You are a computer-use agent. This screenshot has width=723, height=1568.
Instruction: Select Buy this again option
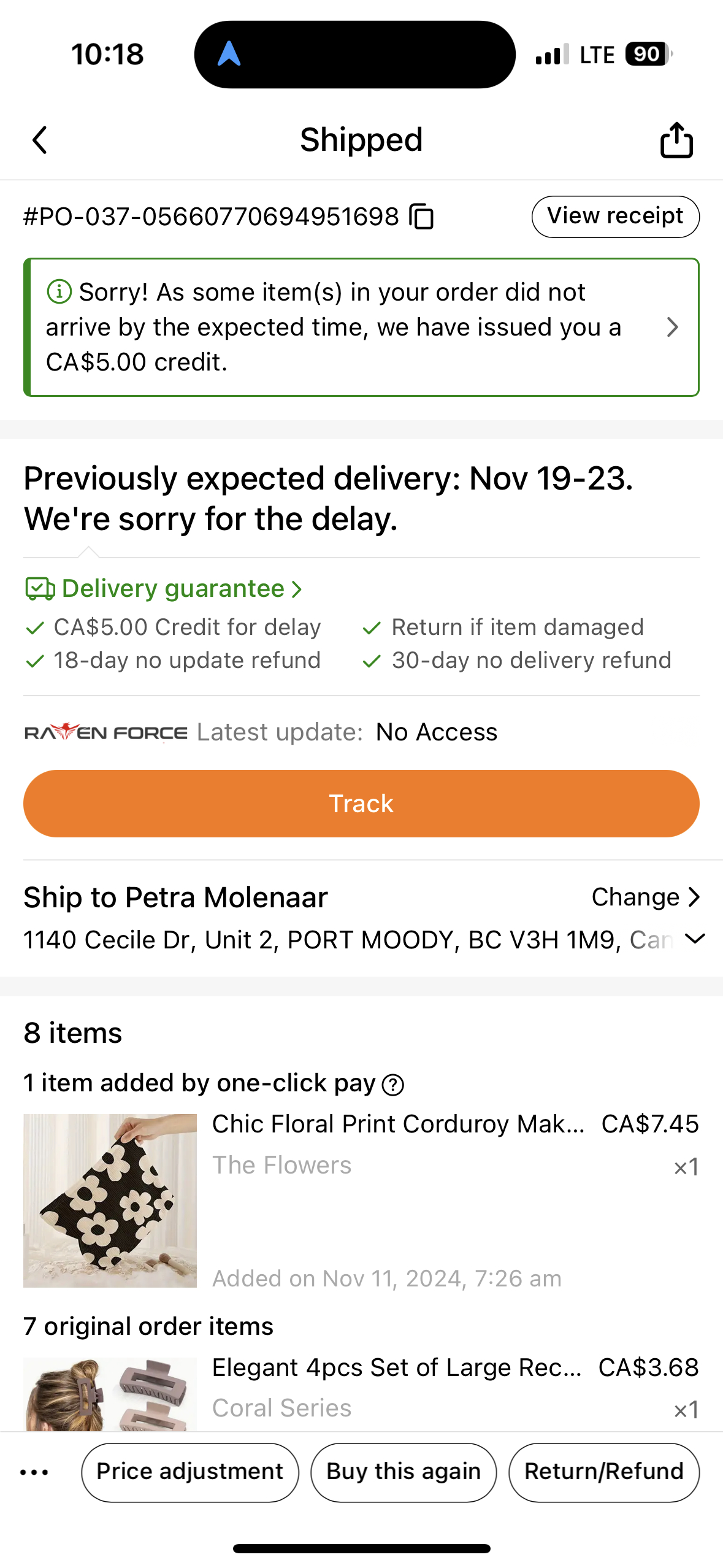coord(404,1472)
